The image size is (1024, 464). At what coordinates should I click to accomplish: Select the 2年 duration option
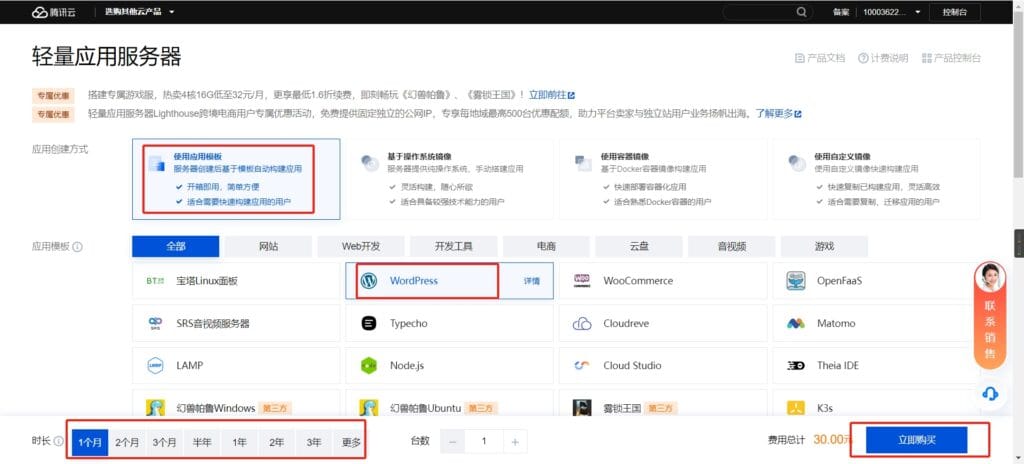pos(276,442)
